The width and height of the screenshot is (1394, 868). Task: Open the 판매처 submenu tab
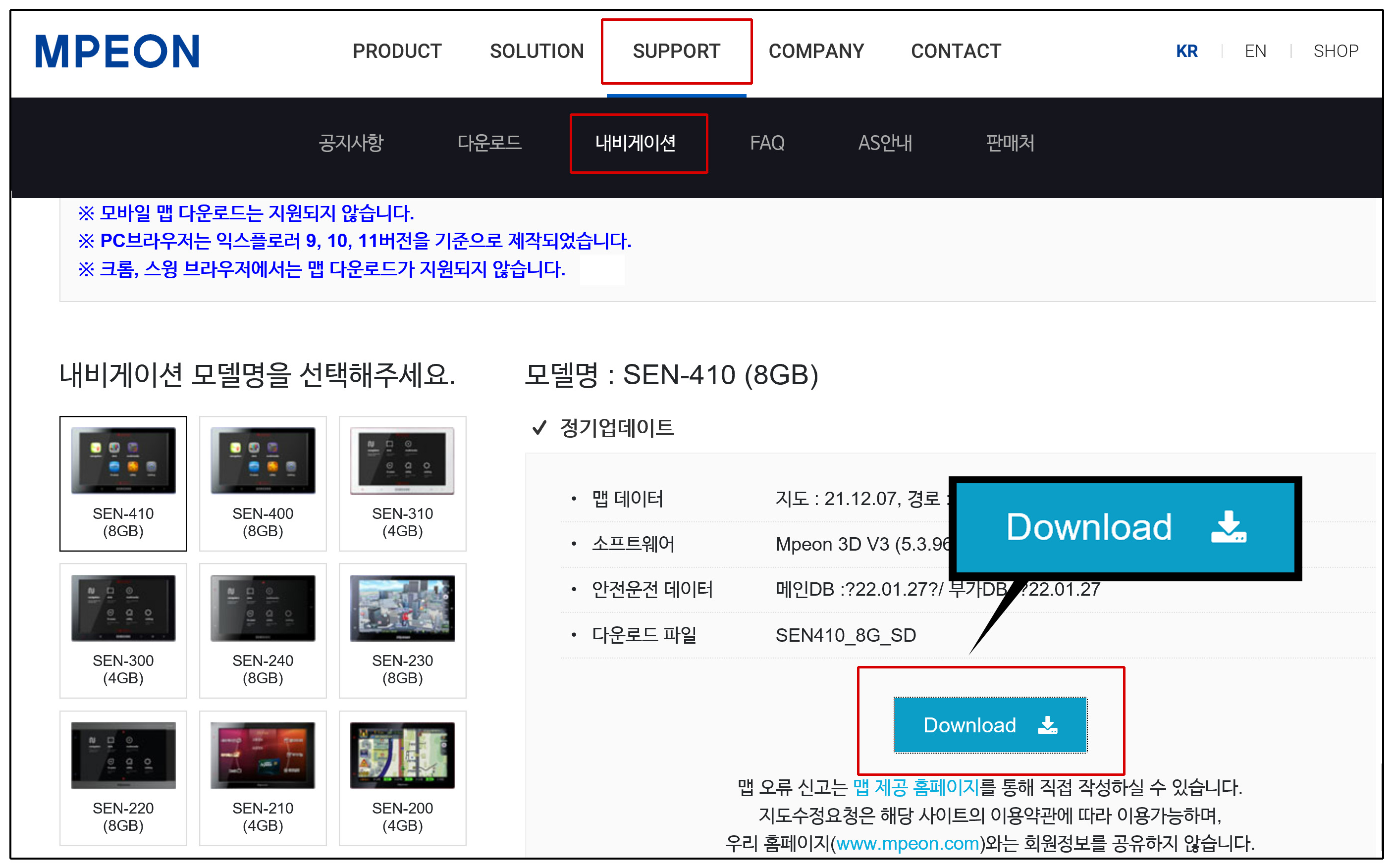point(1010,143)
